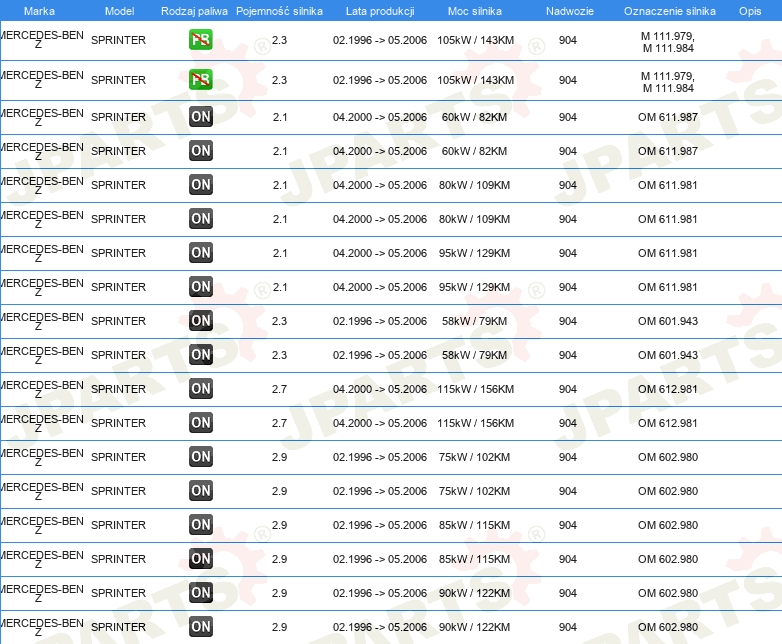
Task: Click ON diesel icon in first 60kW / 82KM row
Action: 201,117
